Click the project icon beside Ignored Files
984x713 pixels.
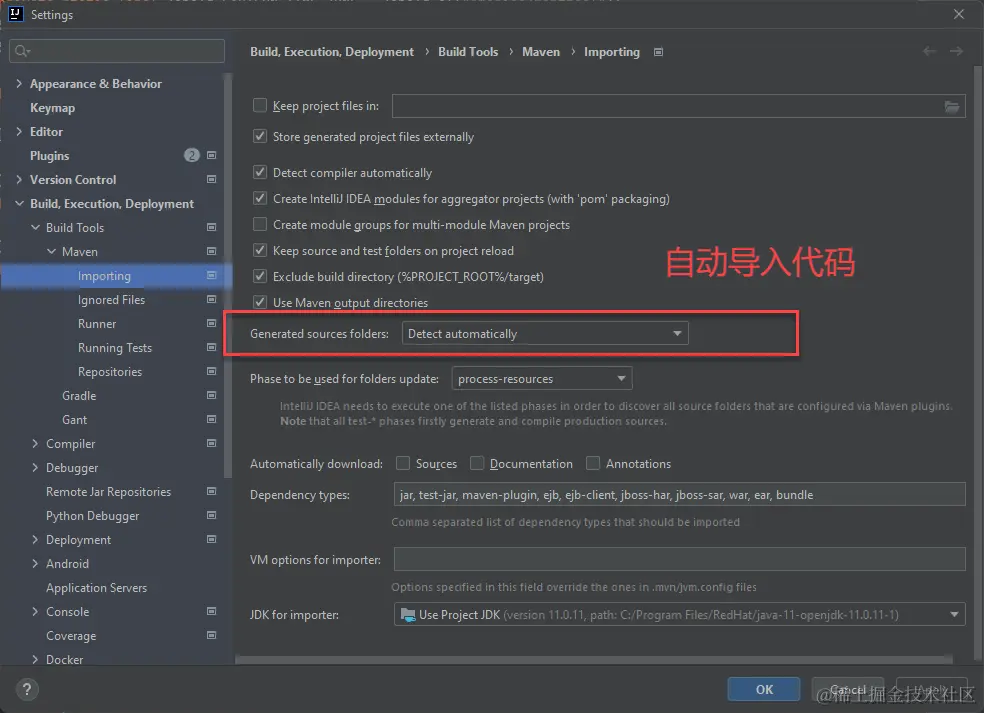click(x=211, y=299)
